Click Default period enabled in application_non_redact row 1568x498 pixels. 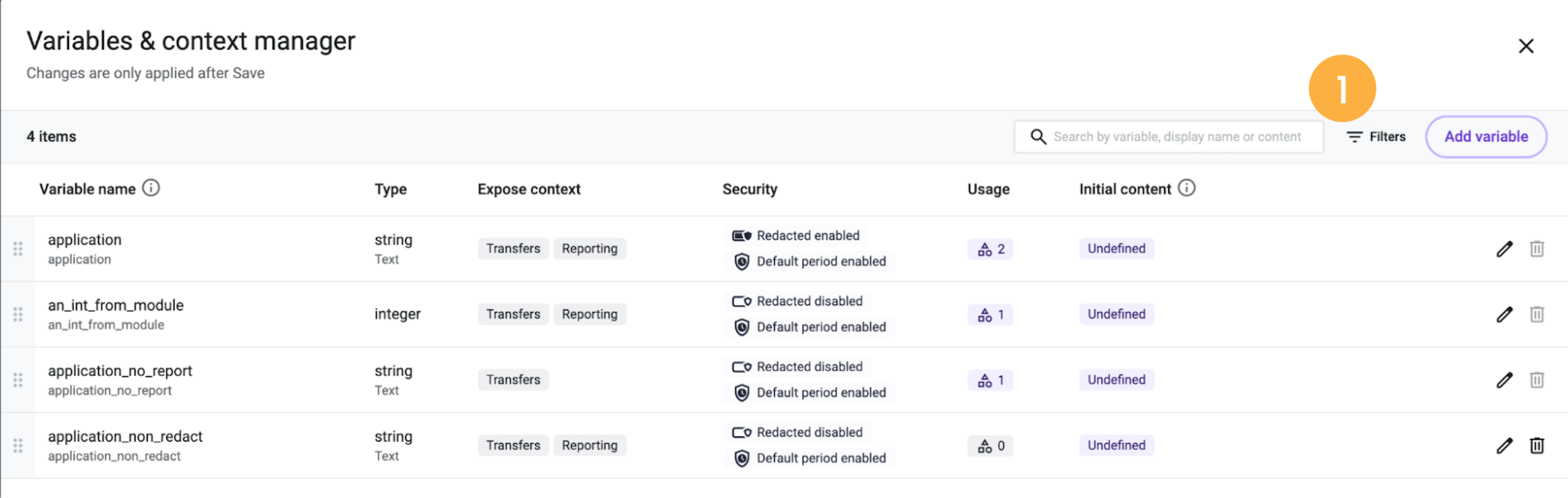pyautogui.click(x=821, y=458)
